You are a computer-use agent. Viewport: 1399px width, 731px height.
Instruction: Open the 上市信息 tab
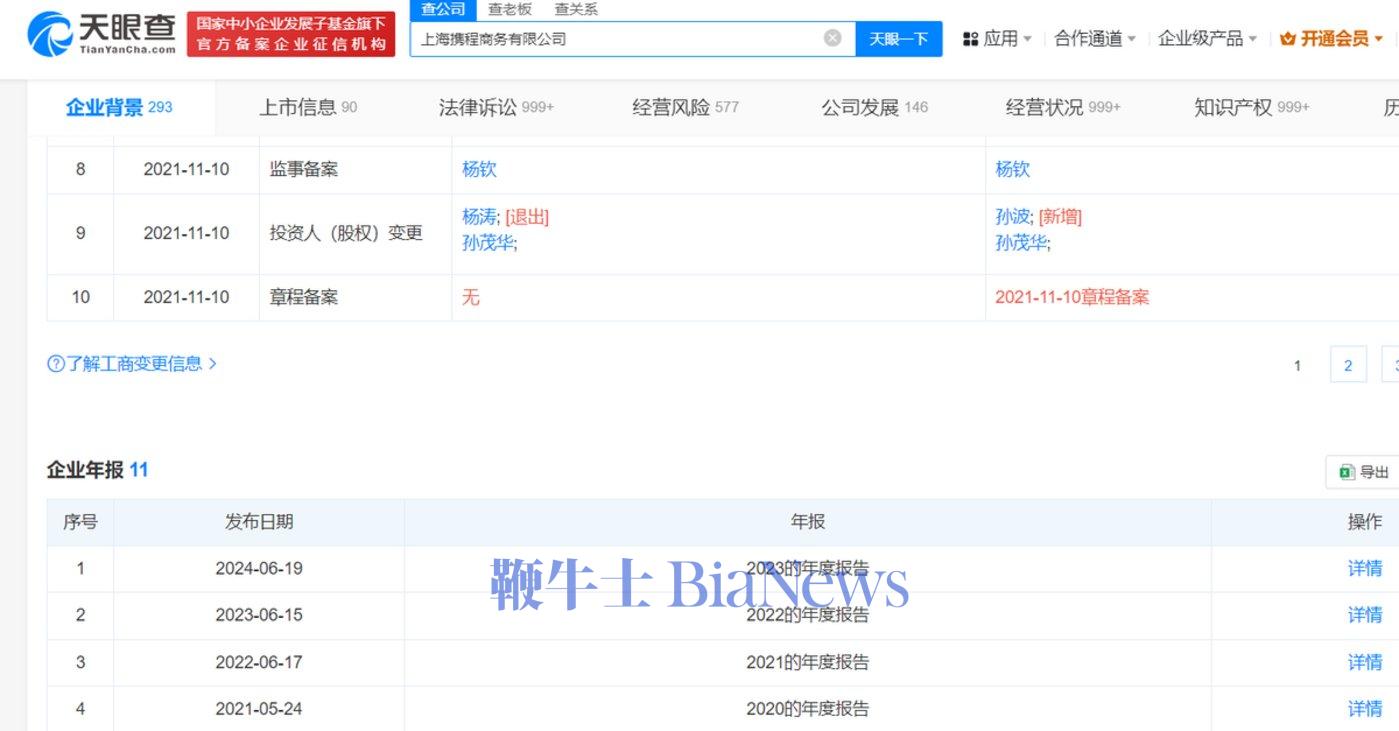308,107
